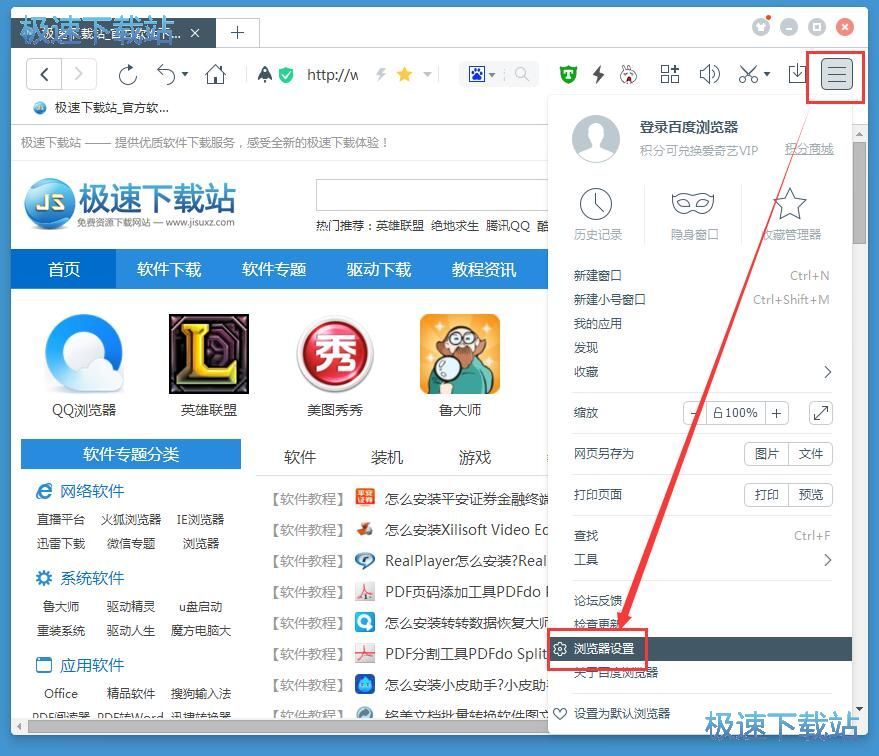Click the rabbit mascot extension icon
This screenshot has height=756, width=879.
[x=628, y=74]
